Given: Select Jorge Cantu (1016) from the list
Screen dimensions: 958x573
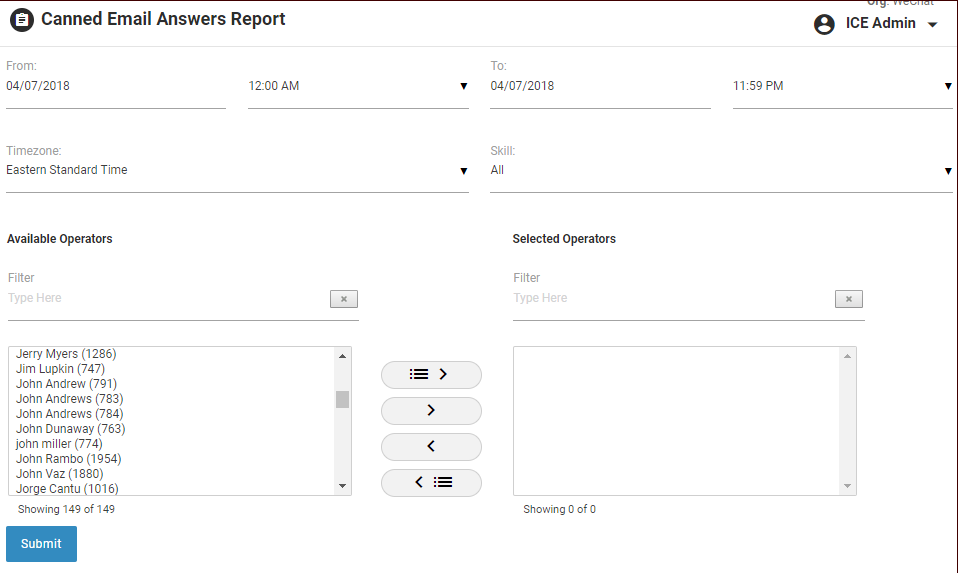Looking at the screenshot, I should [x=67, y=489].
